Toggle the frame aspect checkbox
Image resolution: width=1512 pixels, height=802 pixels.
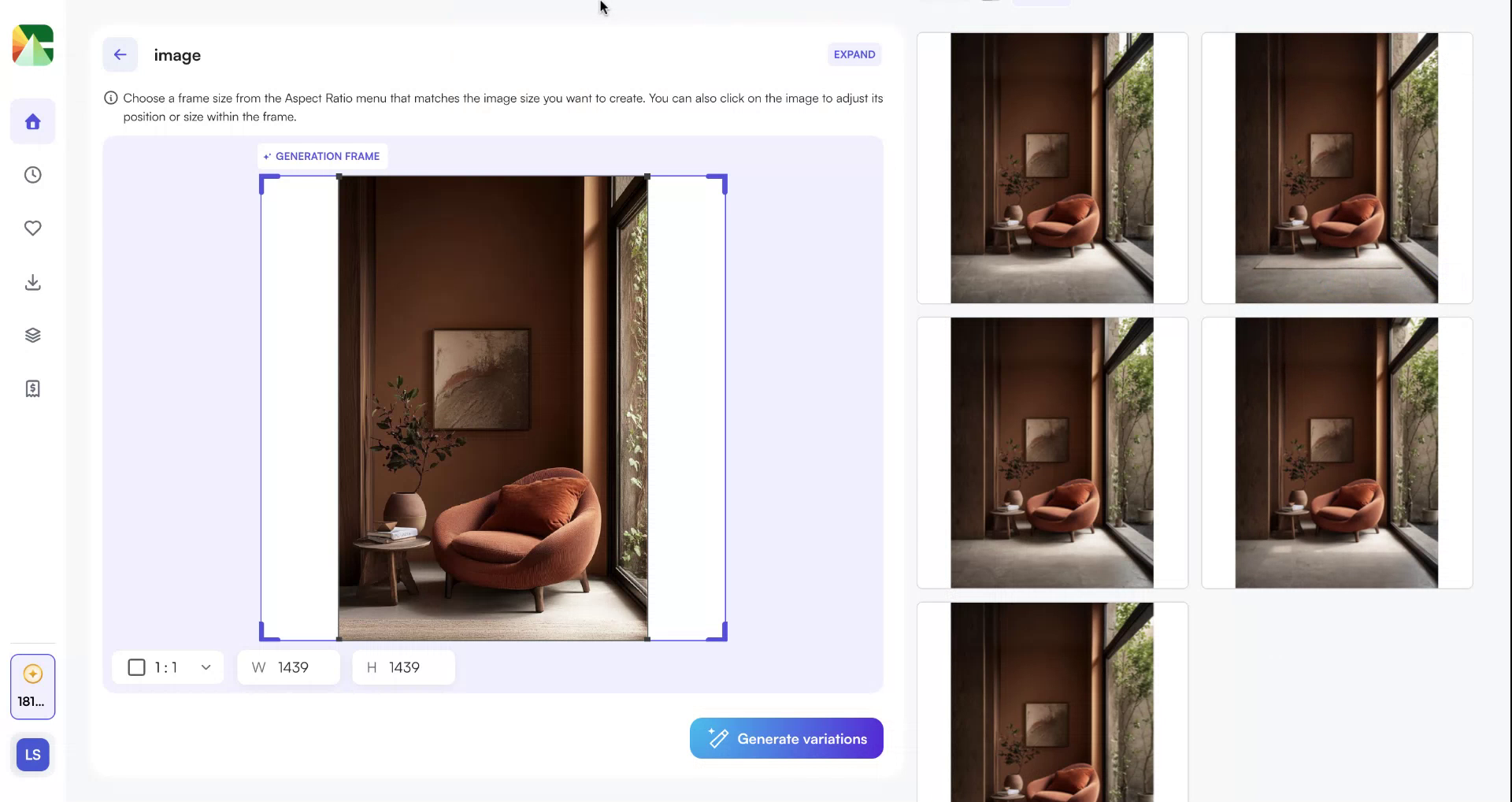coord(136,667)
